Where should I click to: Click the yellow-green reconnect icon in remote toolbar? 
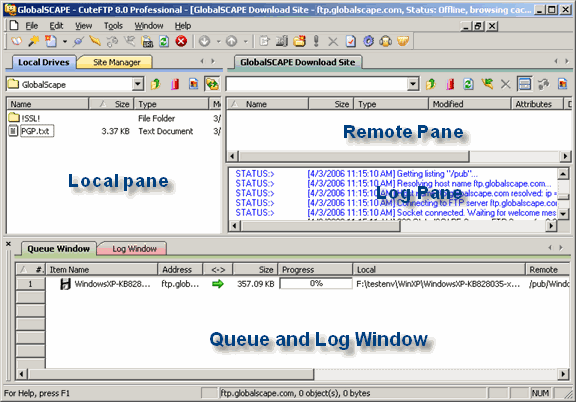487,84
